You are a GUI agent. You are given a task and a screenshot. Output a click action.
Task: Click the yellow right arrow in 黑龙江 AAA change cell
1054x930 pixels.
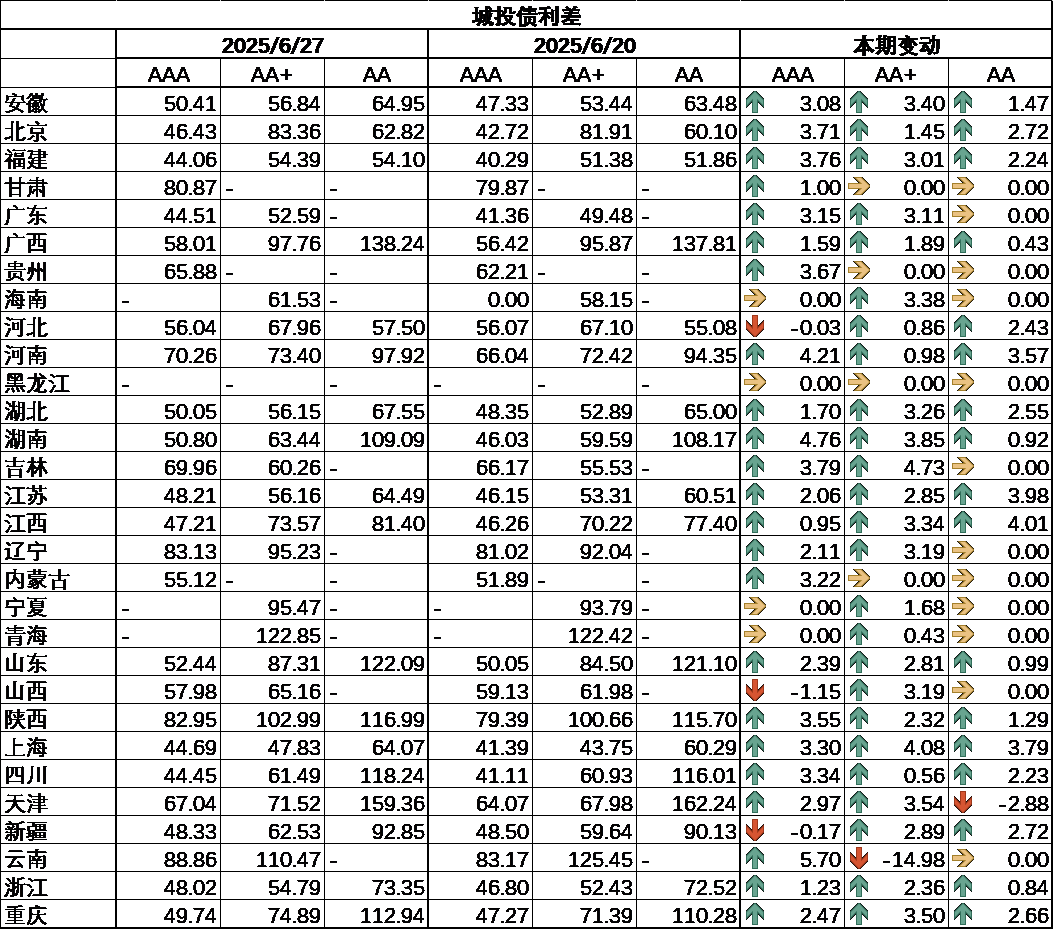[755, 382]
